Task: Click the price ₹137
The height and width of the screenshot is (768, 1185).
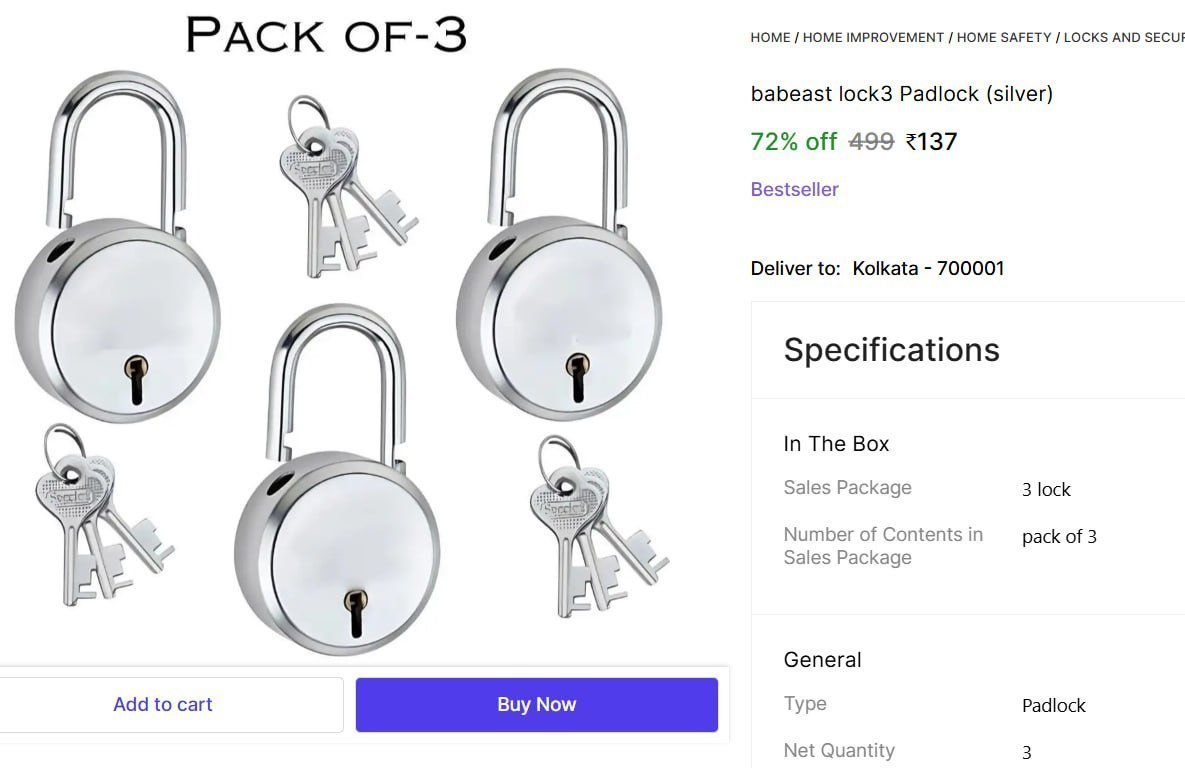Action: [x=932, y=141]
